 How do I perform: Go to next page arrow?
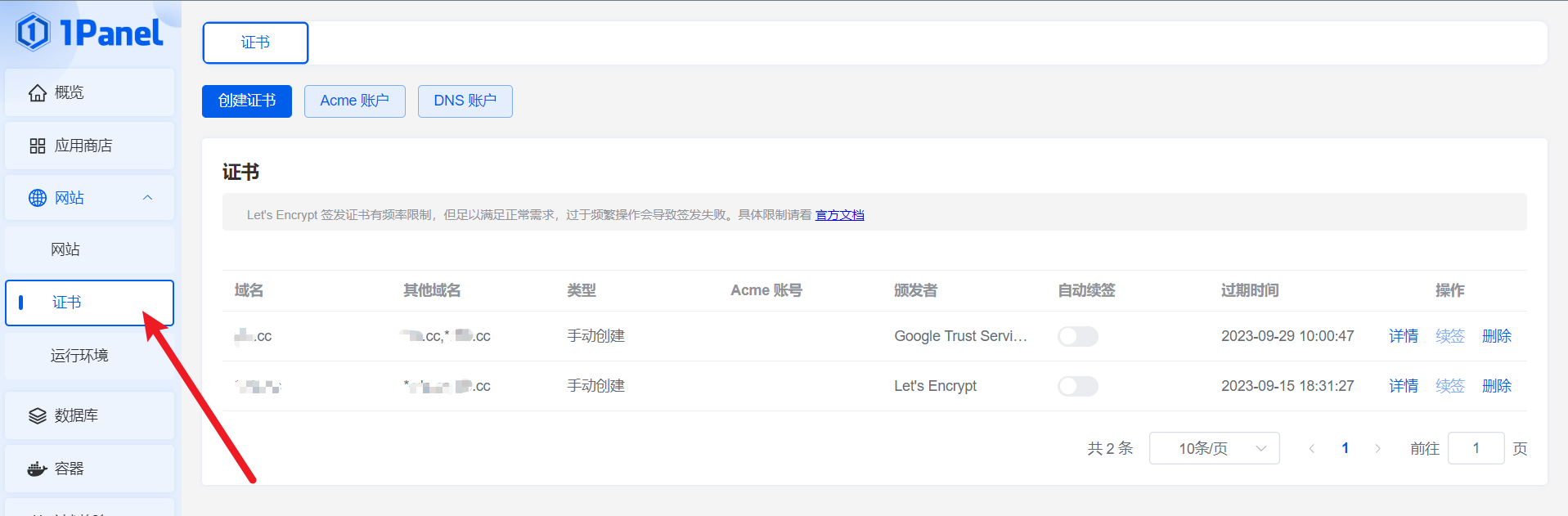point(1378,448)
